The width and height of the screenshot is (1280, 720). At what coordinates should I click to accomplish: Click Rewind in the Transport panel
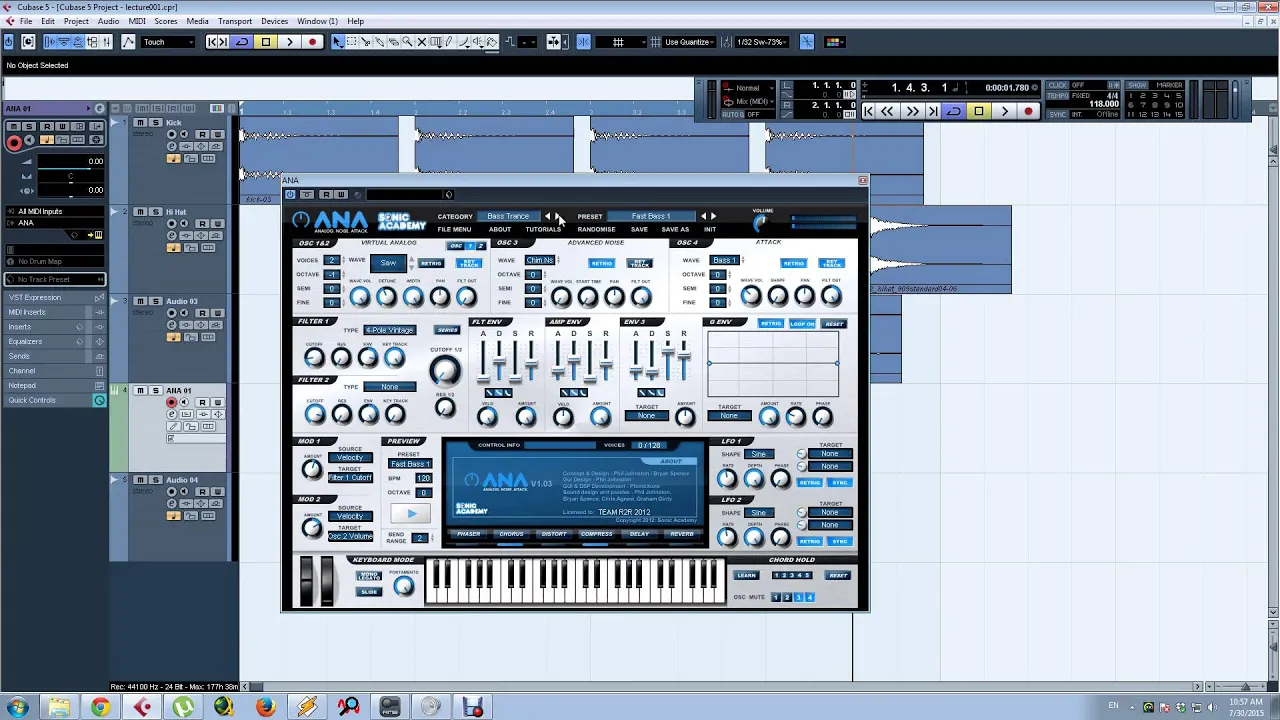(x=887, y=112)
